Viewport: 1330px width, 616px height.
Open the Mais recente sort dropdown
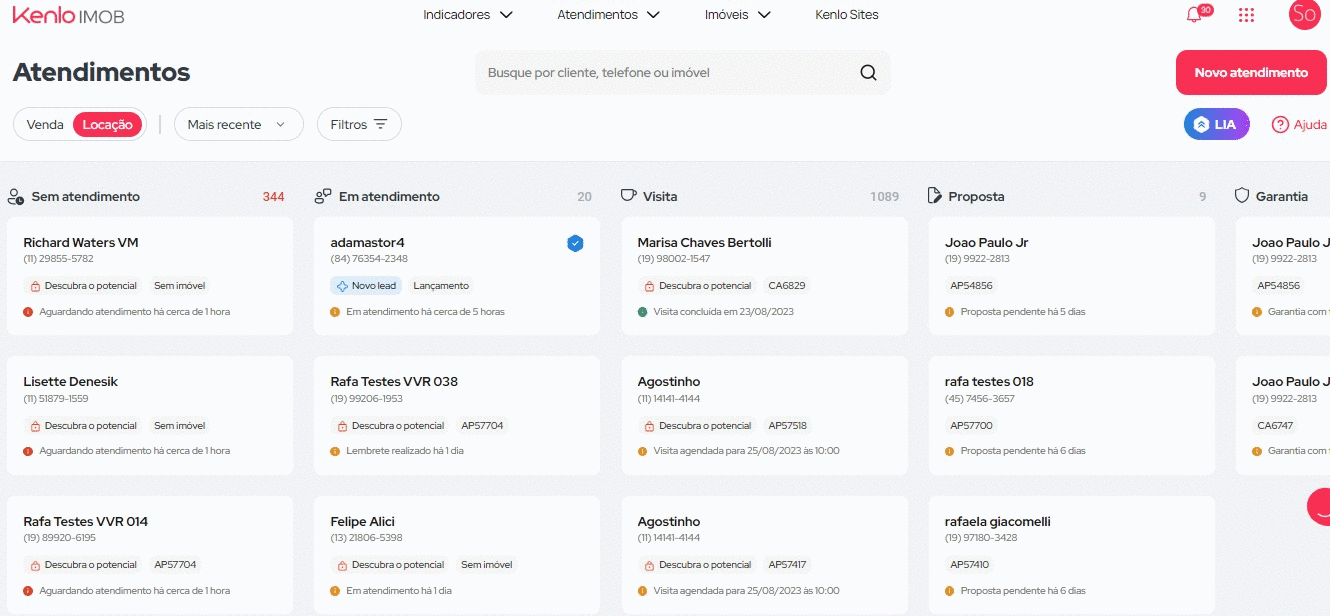(238, 124)
